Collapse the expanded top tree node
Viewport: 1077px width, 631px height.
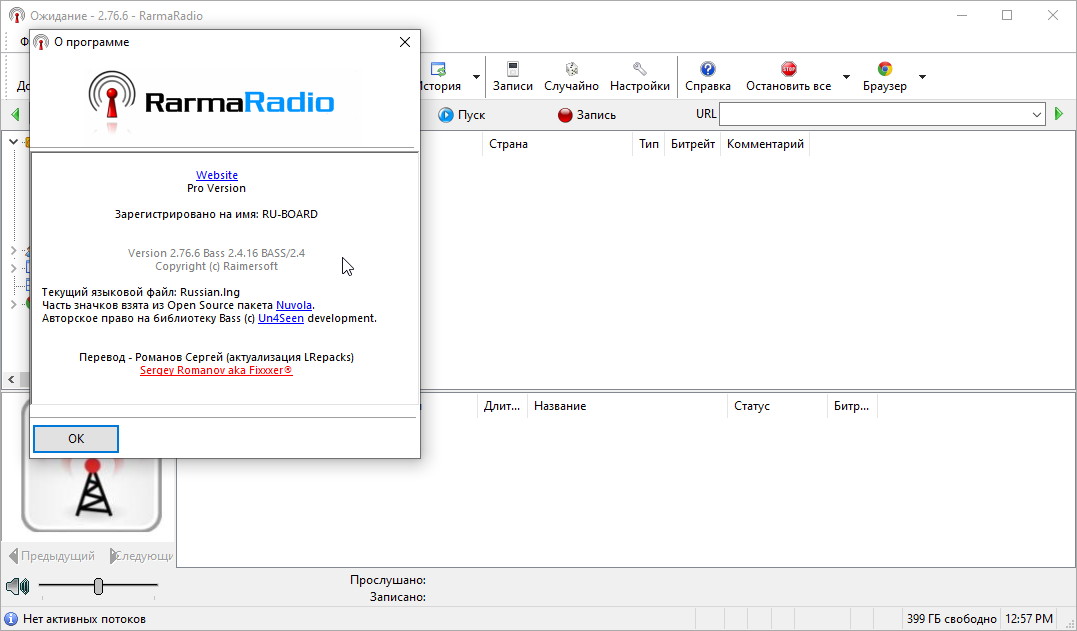point(13,141)
